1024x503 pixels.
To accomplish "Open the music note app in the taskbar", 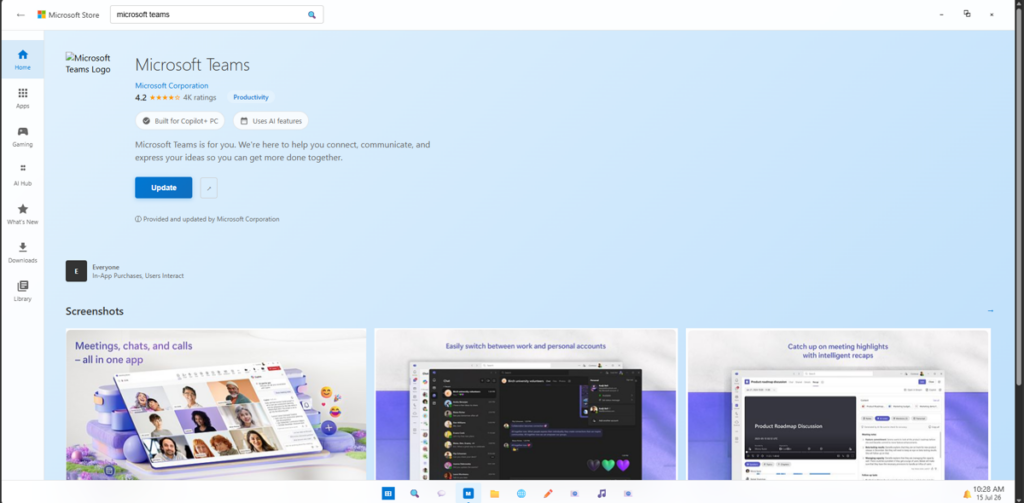I will [x=601, y=494].
